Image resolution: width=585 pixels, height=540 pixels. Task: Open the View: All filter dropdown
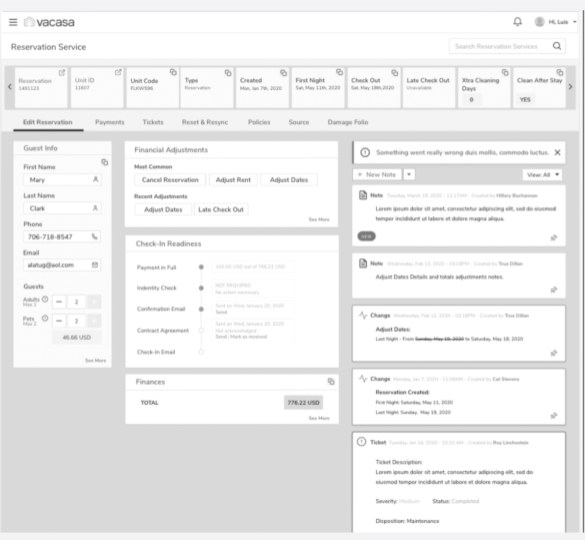click(x=542, y=175)
